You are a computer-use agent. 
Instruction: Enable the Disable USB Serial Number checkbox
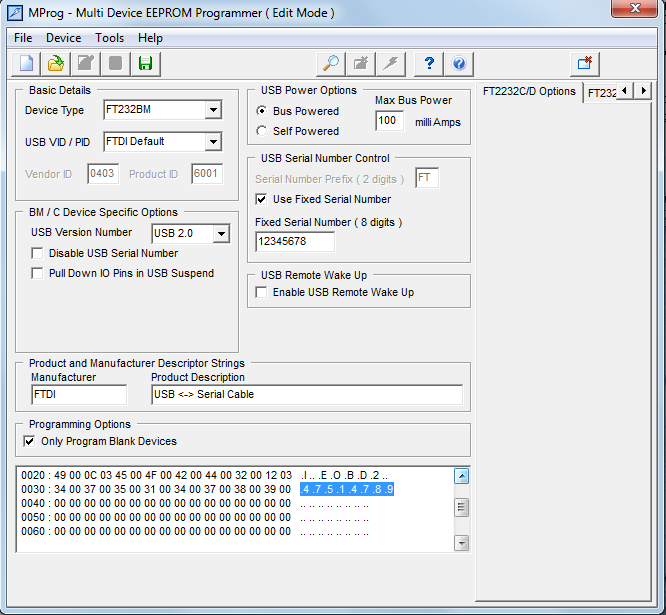(38, 254)
